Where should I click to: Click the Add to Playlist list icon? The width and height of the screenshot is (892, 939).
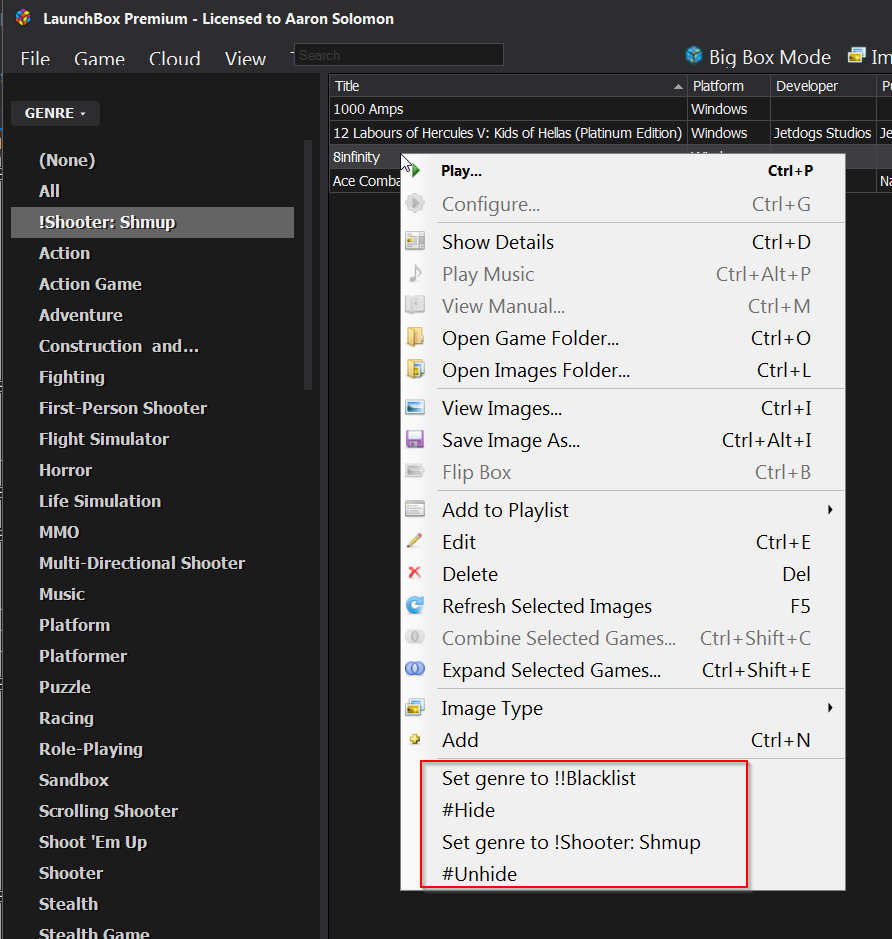point(415,509)
